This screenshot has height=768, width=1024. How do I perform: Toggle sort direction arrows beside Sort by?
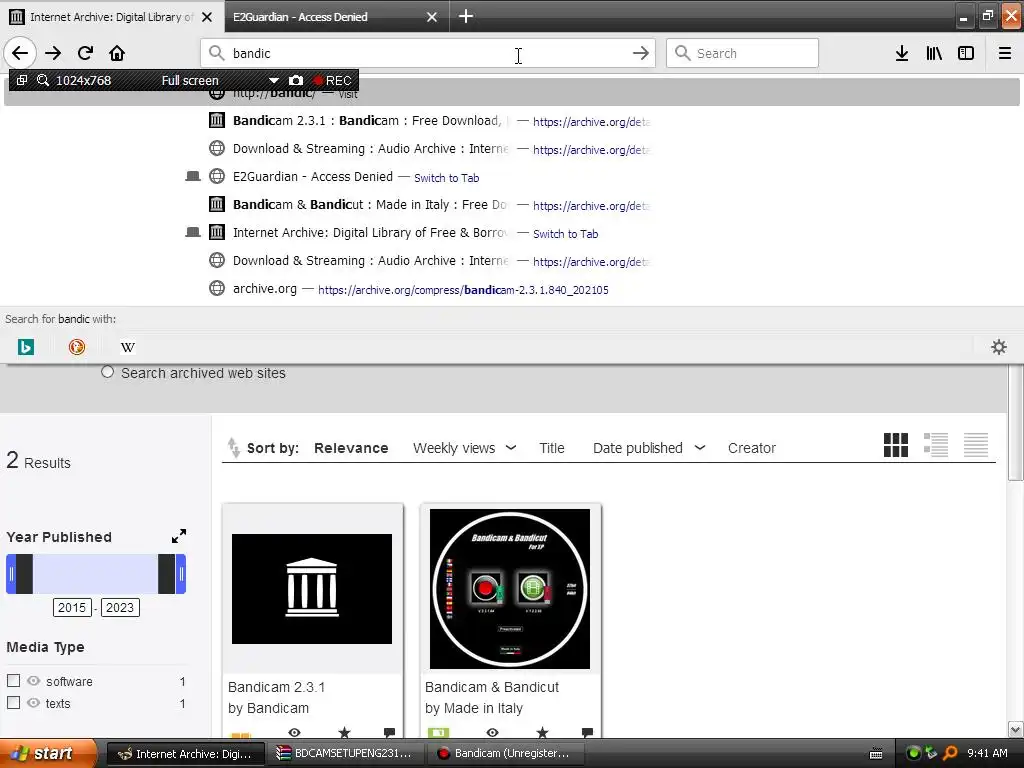[x=233, y=448]
